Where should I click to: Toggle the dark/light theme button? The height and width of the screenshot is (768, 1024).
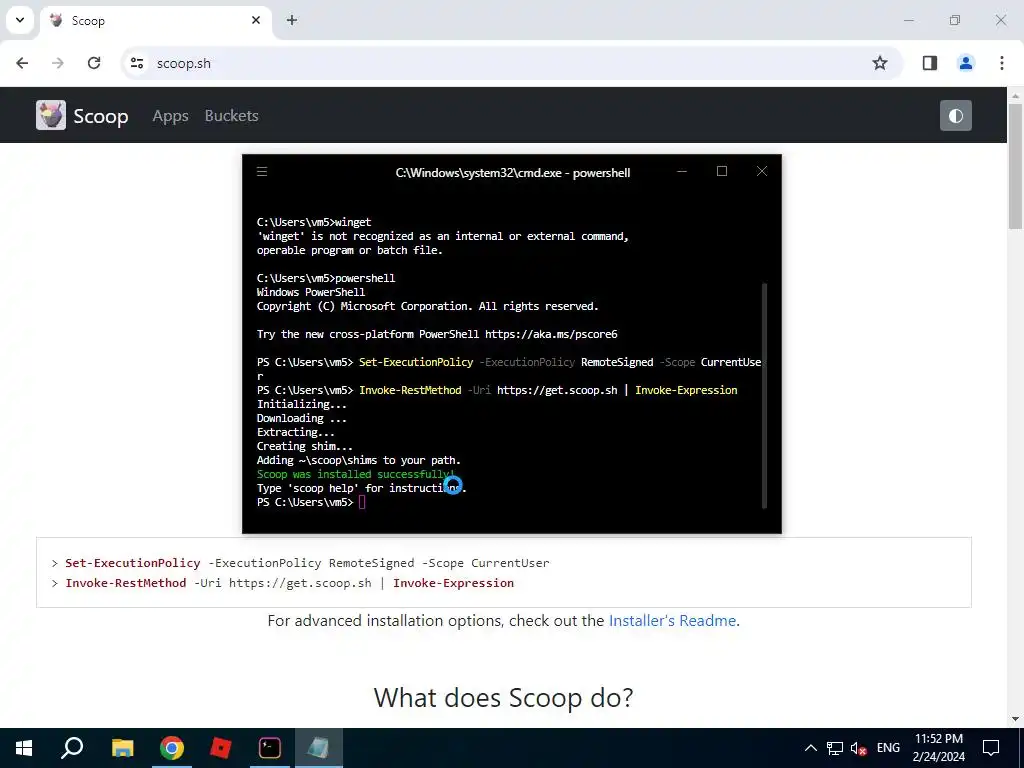click(x=955, y=116)
